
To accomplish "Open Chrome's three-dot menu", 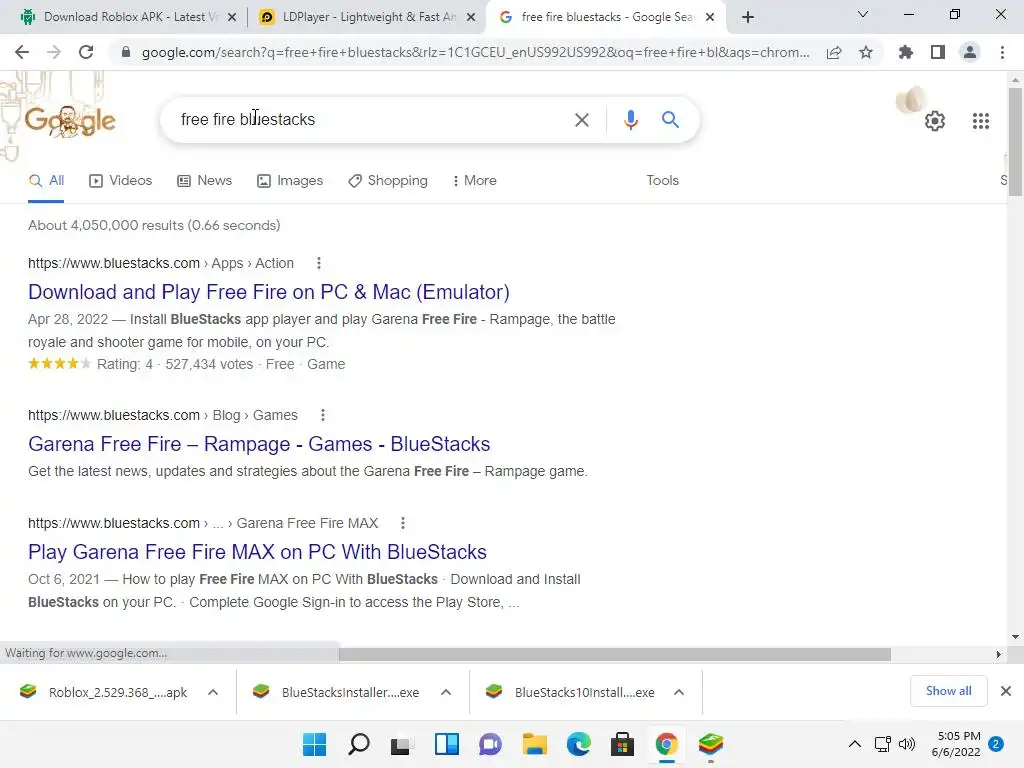I will click(1002, 52).
